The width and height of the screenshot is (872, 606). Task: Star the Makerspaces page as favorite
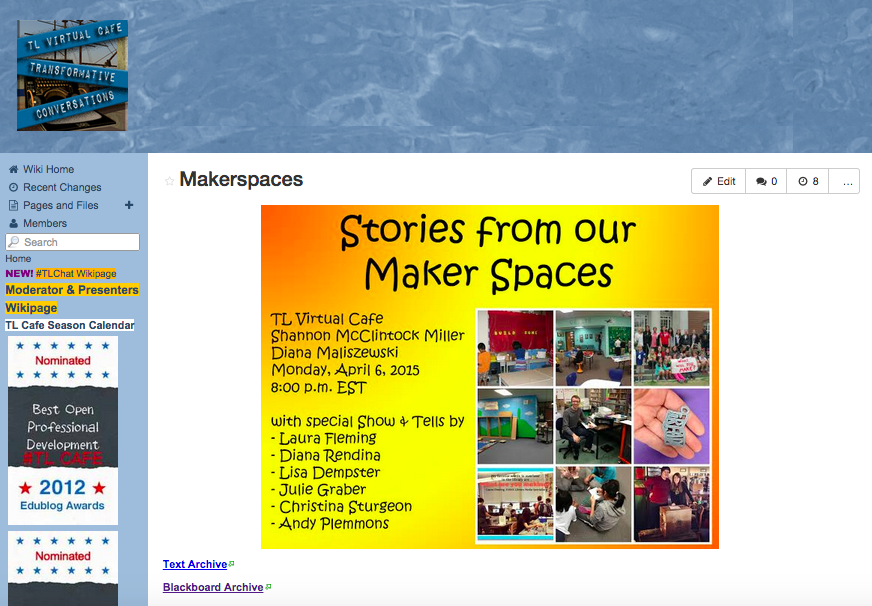(170, 181)
